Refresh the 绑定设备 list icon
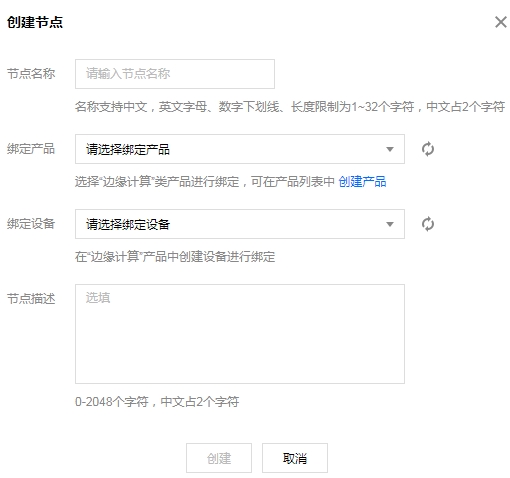Image resolution: width=510 pixels, height=478 pixels. [428, 224]
